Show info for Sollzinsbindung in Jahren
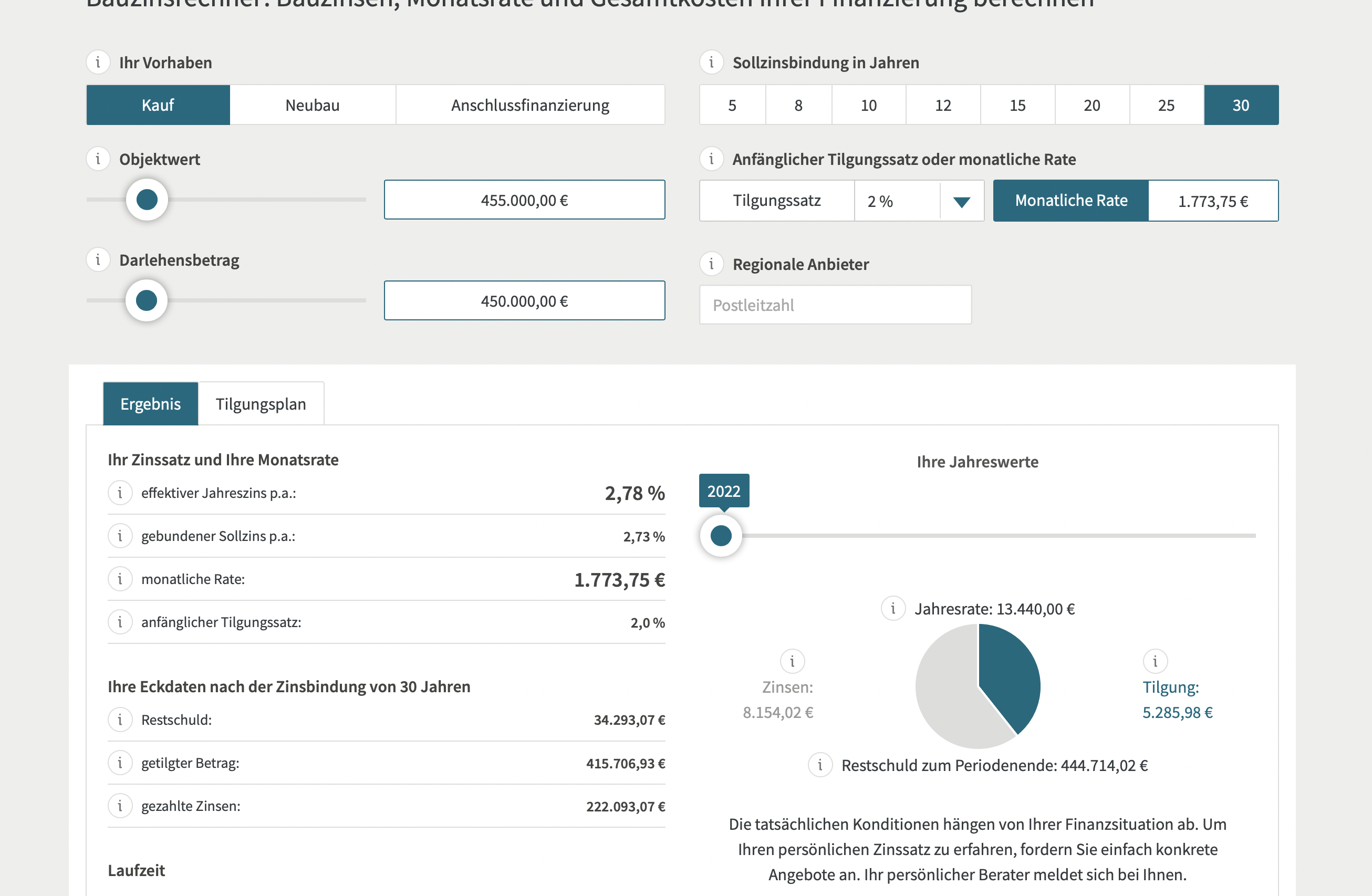Screen dimensions: 1372x896 (x=711, y=62)
